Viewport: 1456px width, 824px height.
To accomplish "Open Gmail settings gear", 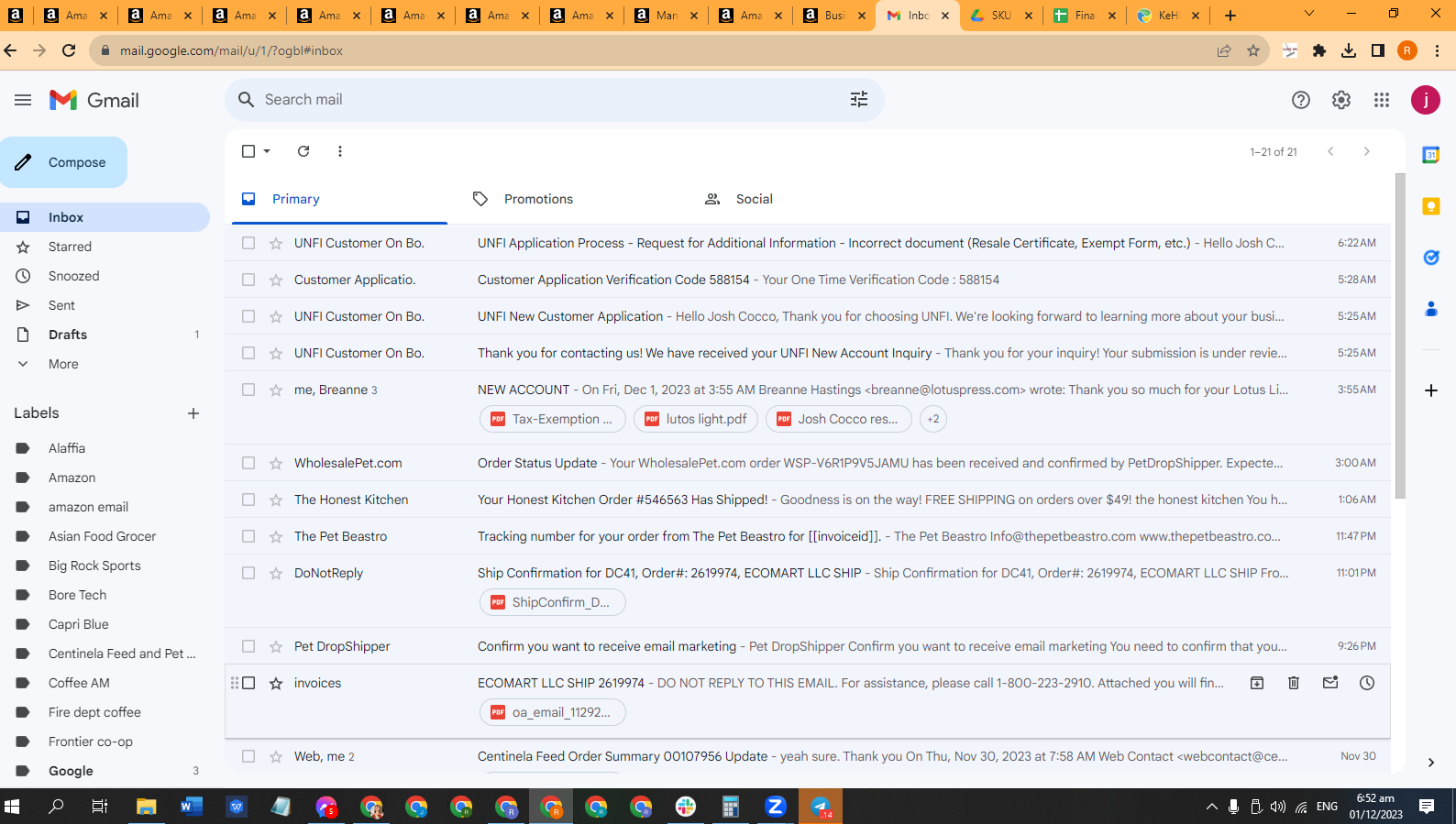I will pyautogui.click(x=1341, y=100).
